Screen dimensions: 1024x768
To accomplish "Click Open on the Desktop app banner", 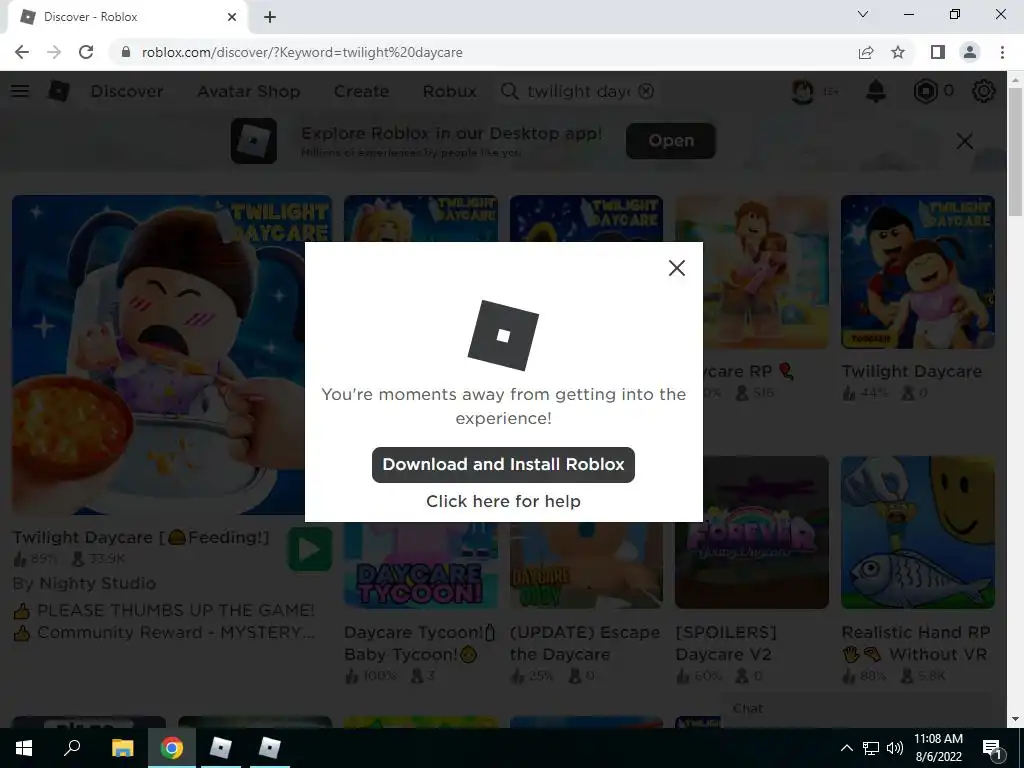I will click(671, 140).
